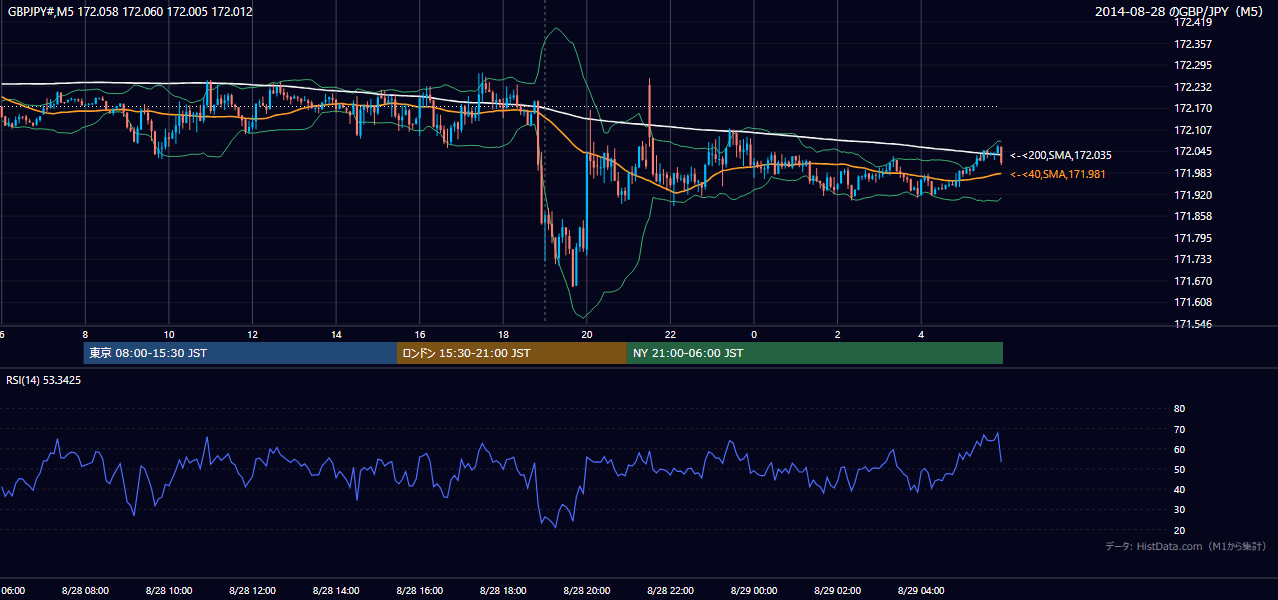Click the 200 SMA label reading 172.035
Viewport: 1278px width, 600px height.
1060,155
